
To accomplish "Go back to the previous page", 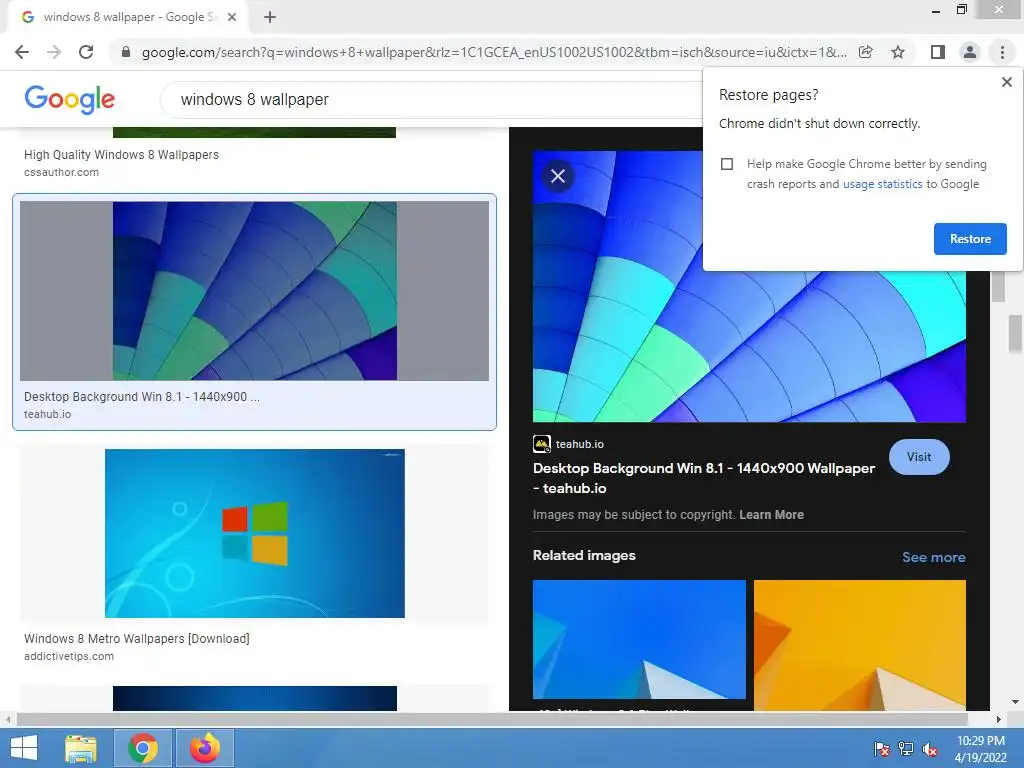I will pyautogui.click(x=22, y=52).
